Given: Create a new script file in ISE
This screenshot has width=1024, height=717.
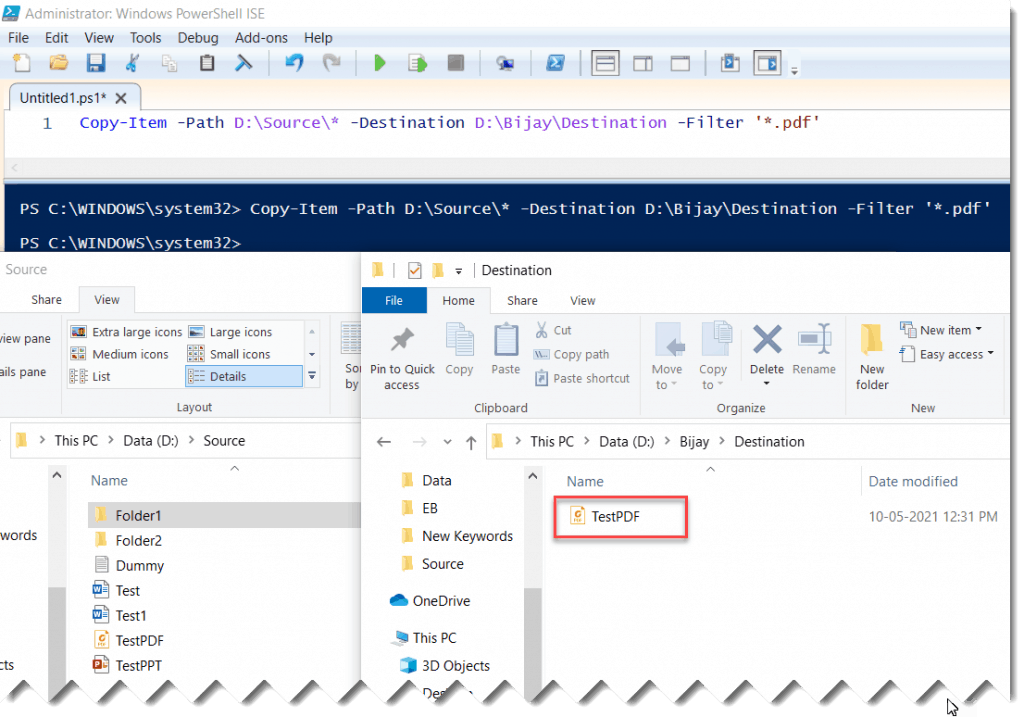Looking at the screenshot, I should [x=21, y=62].
